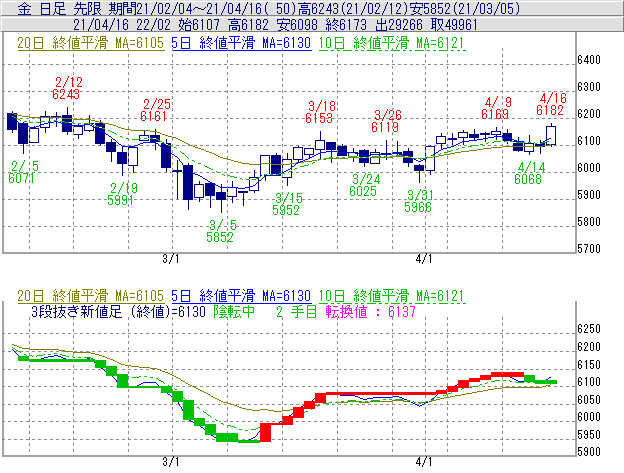Click the 始6107 opening price value
Image resolution: width=624 pixels, height=473 pixels.
[x=199, y=25]
